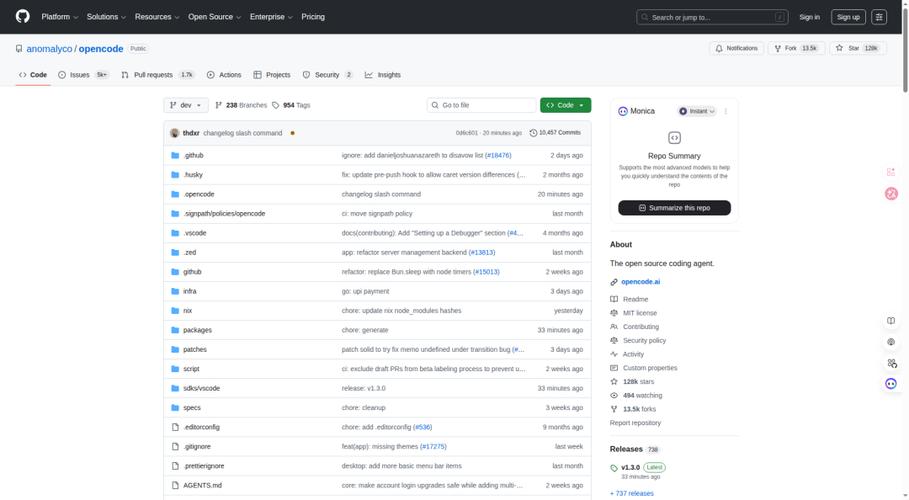Viewport: 909px width, 500px height.
Task: Open the Platform menu
Action: point(59,17)
